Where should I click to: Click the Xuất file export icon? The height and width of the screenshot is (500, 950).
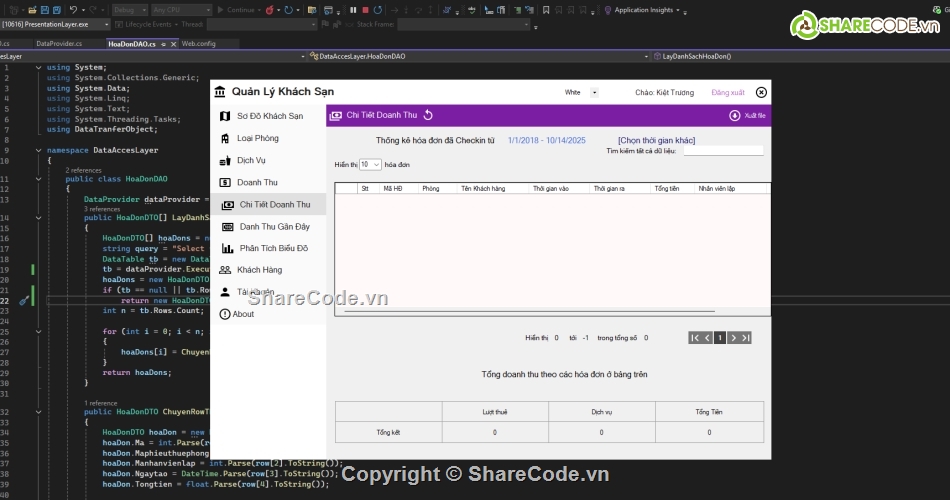735,115
